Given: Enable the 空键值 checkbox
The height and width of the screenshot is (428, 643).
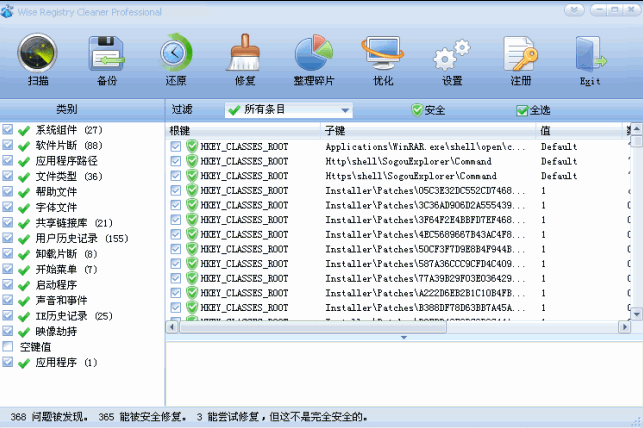Looking at the screenshot, I should 7,347.
